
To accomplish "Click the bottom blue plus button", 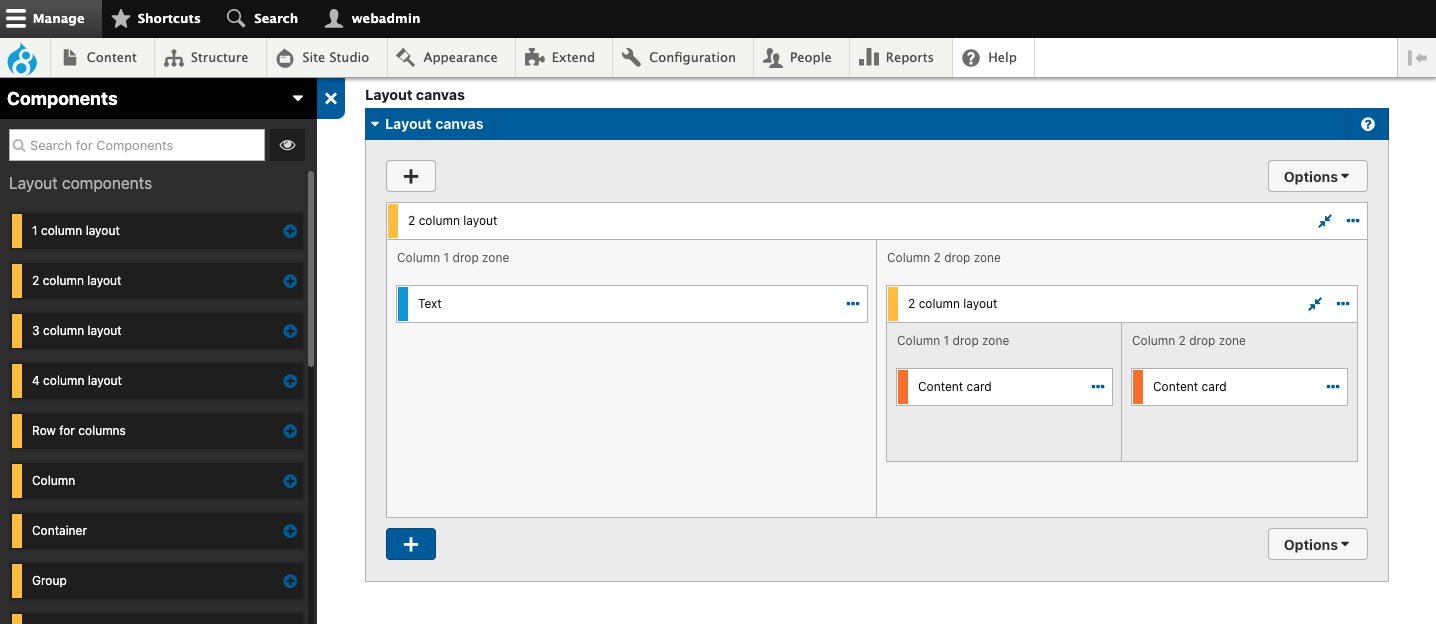I will [411, 544].
